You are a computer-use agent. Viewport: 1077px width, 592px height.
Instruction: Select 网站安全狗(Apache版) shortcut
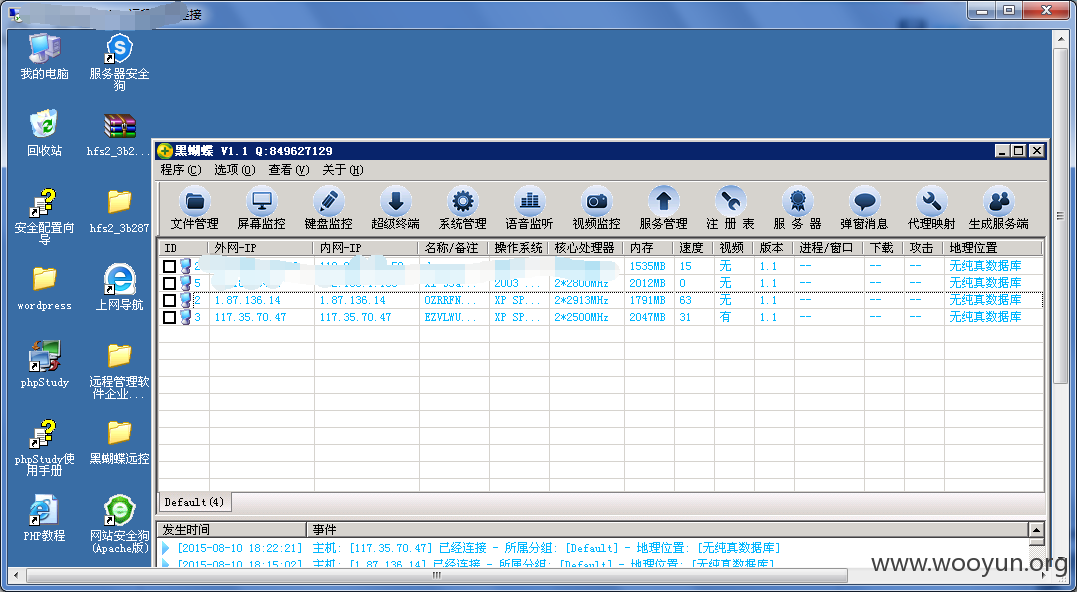(120, 524)
